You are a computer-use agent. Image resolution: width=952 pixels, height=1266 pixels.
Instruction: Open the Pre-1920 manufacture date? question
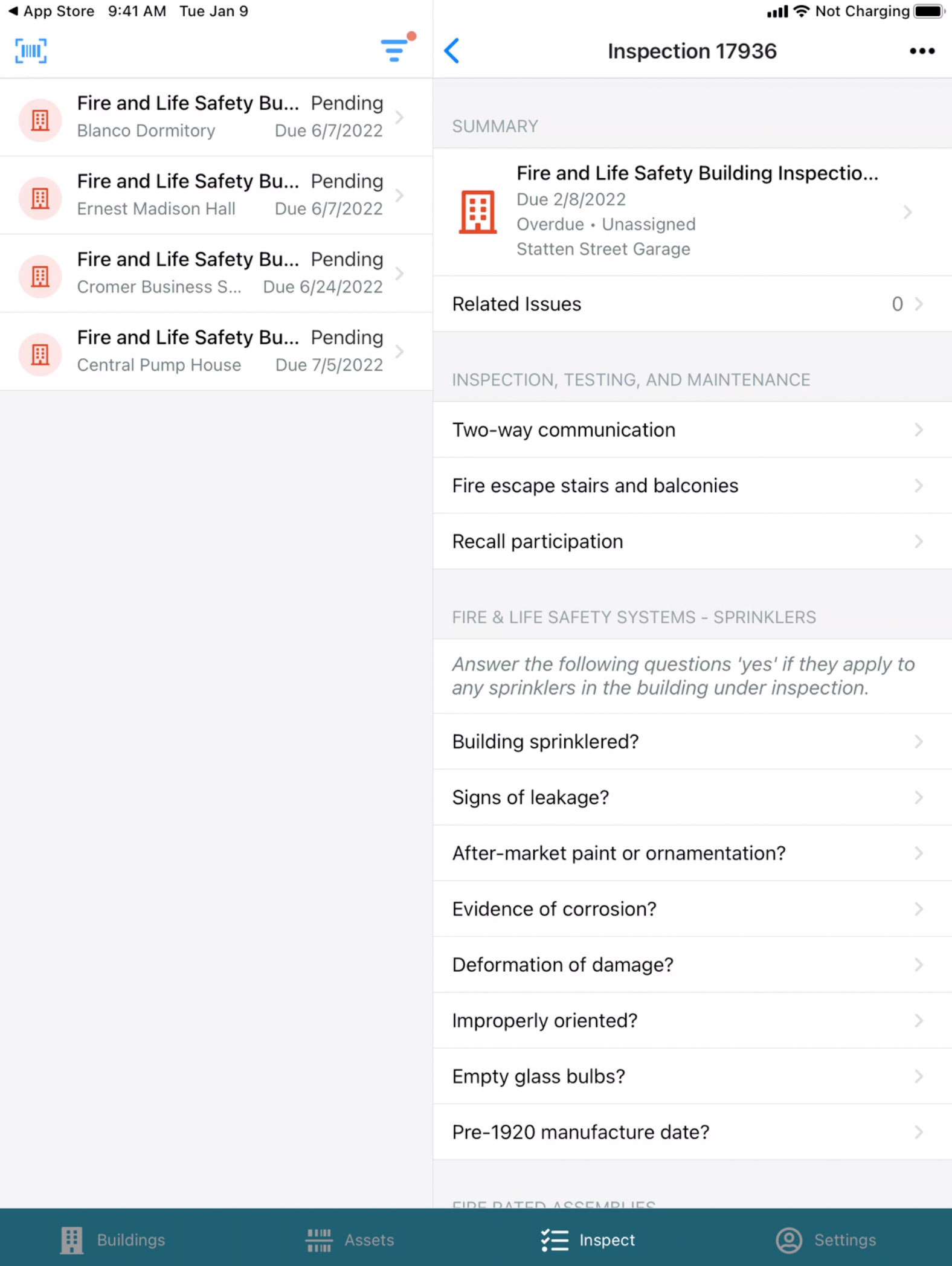pyautogui.click(x=692, y=1132)
